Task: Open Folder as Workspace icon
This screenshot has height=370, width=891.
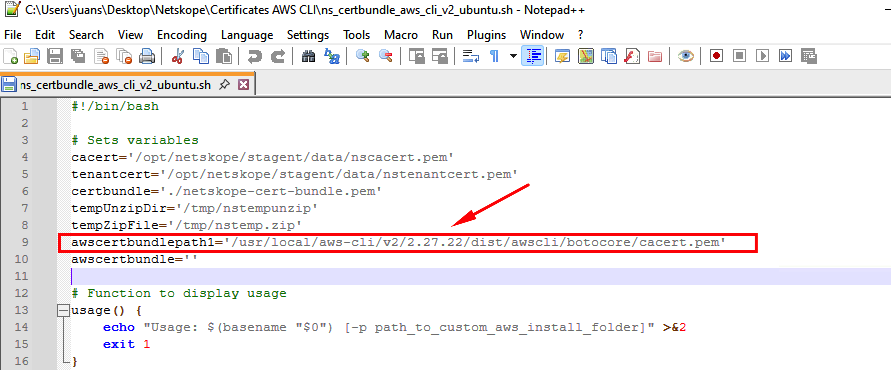Action: click(x=655, y=56)
